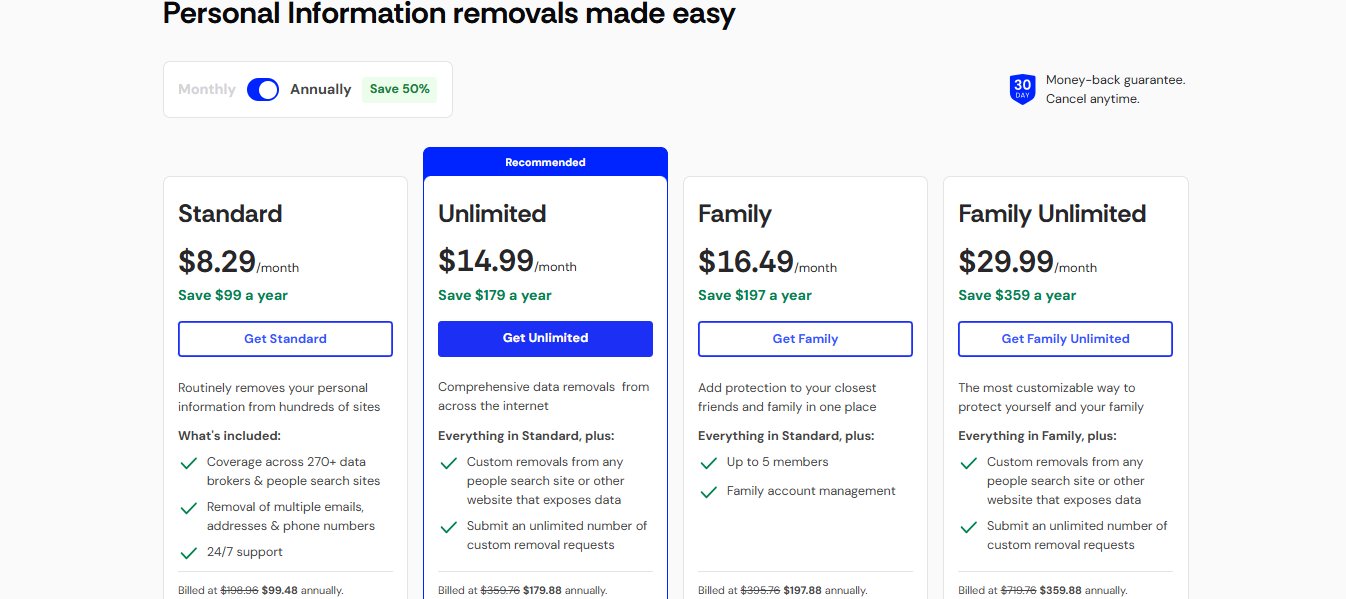Click the checkmark next to Coverage across 270+ data brokers
The height and width of the screenshot is (599, 1346).
pos(188,463)
